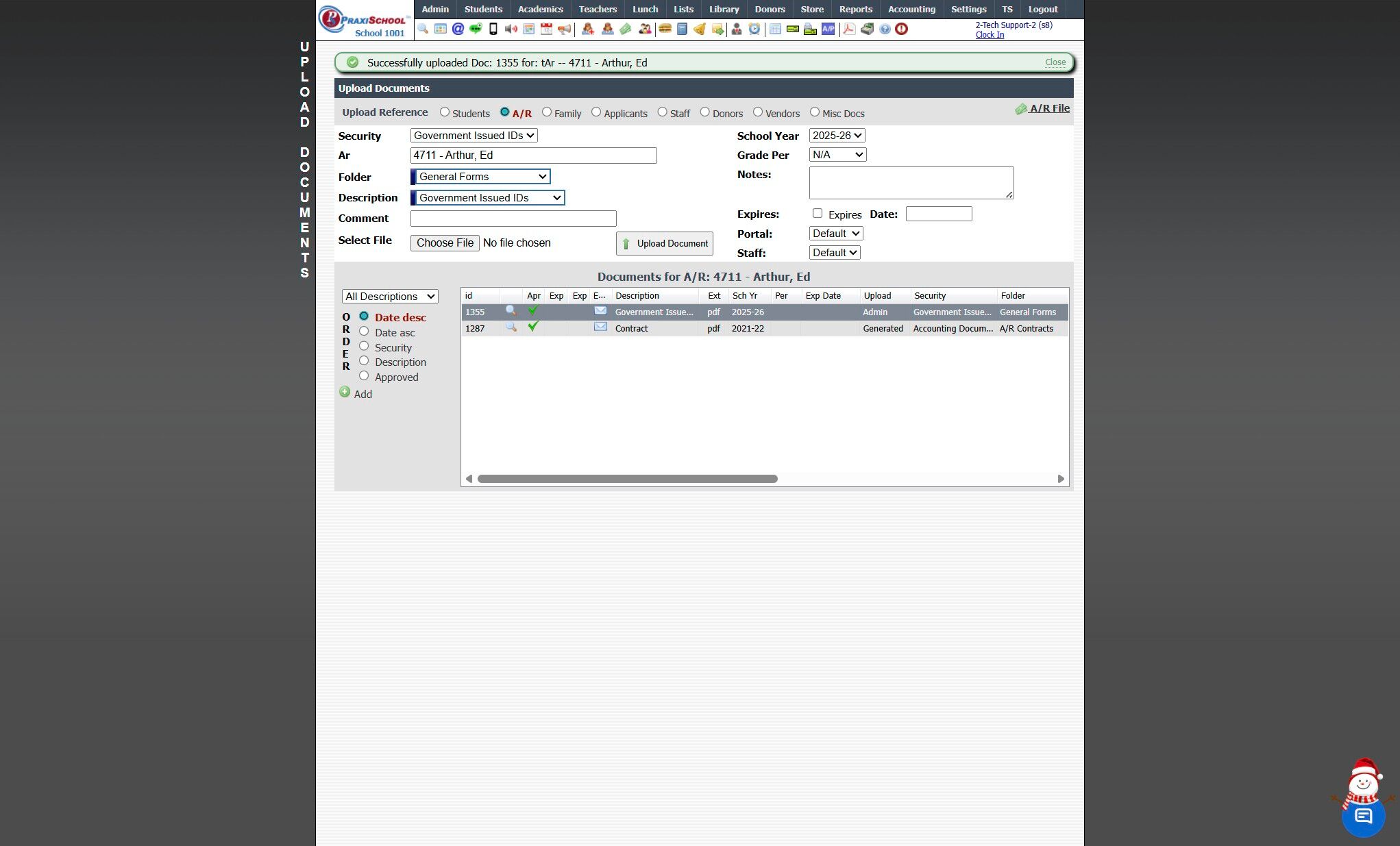Click the hamburger lunch icon in toolbar
This screenshot has width=1400, height=846.
(x=664, y=29)
